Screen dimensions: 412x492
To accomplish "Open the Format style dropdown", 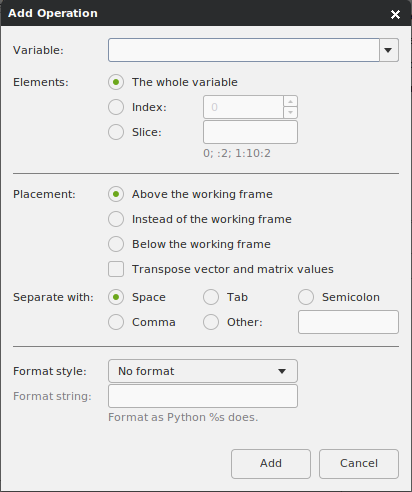I will [x=203, y=371].
